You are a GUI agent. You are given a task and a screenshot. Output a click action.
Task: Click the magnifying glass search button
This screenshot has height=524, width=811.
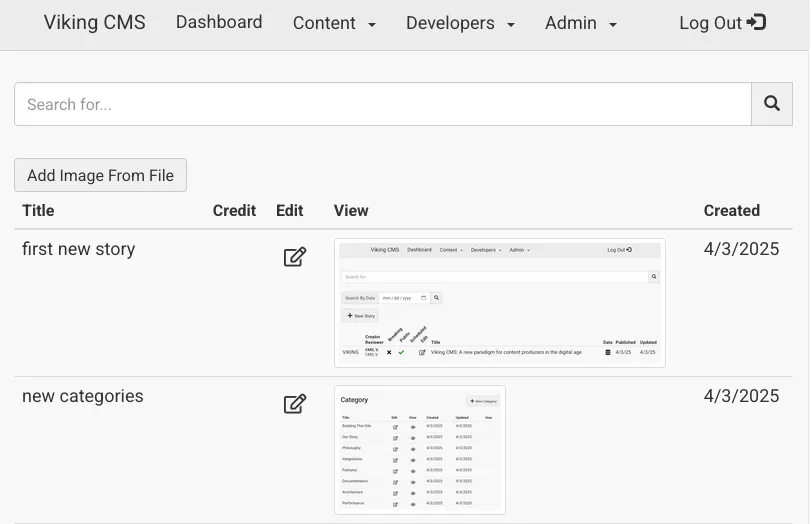771,104
